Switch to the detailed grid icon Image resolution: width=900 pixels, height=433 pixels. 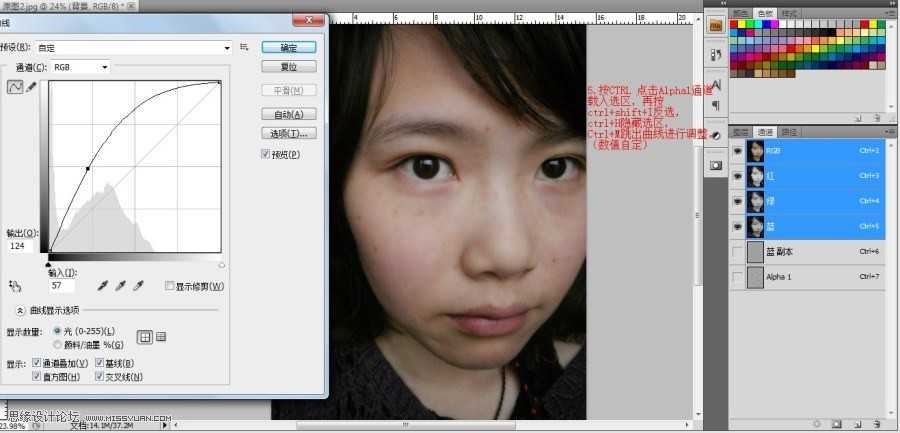[x=161, y=337]
